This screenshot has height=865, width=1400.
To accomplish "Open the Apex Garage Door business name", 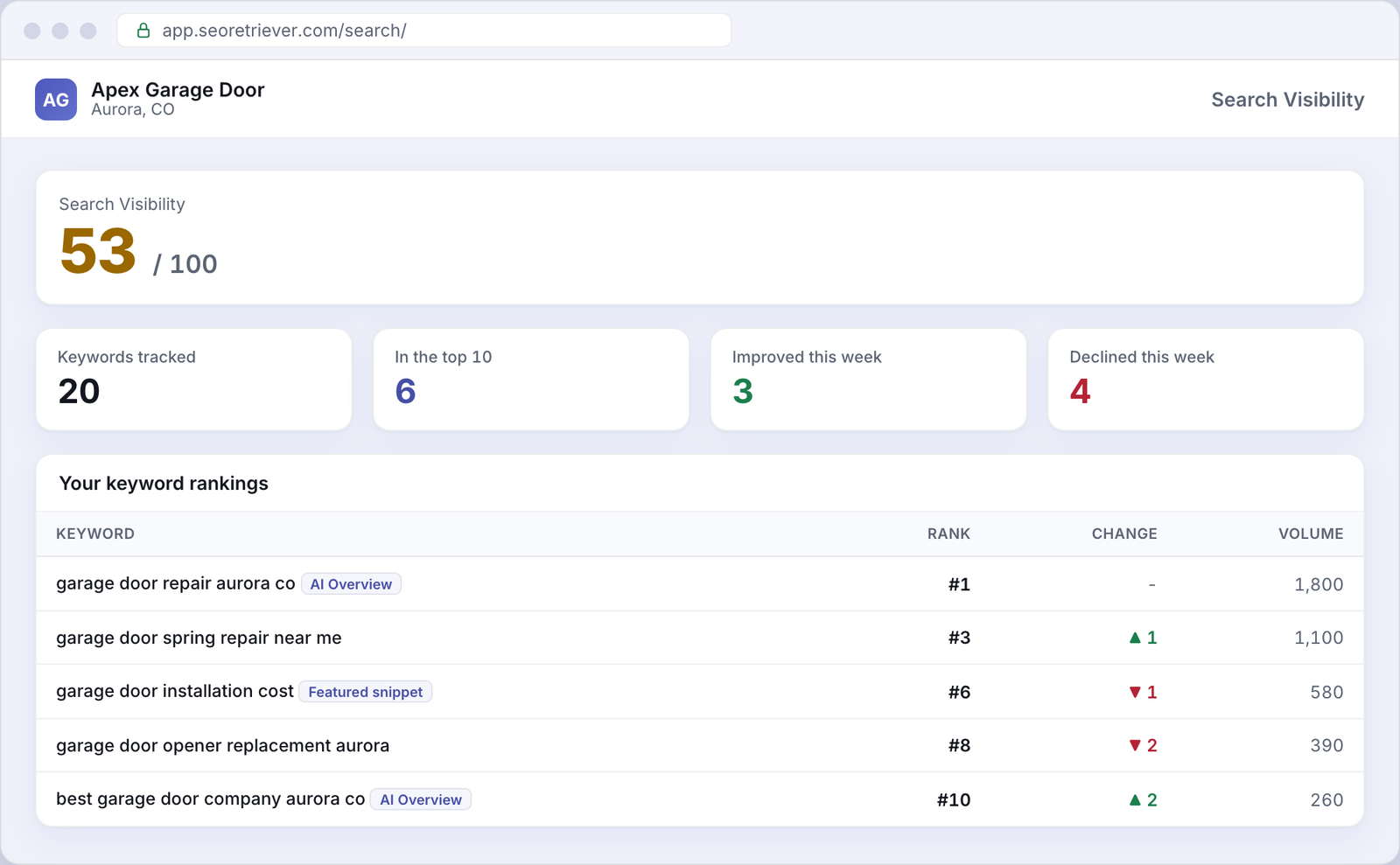I will click(x=178, y=90).
